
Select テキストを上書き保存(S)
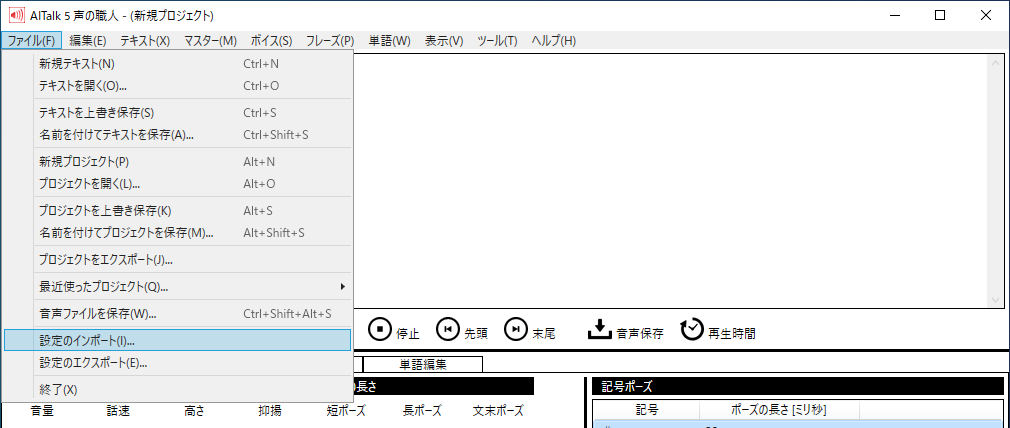(177, 113)
